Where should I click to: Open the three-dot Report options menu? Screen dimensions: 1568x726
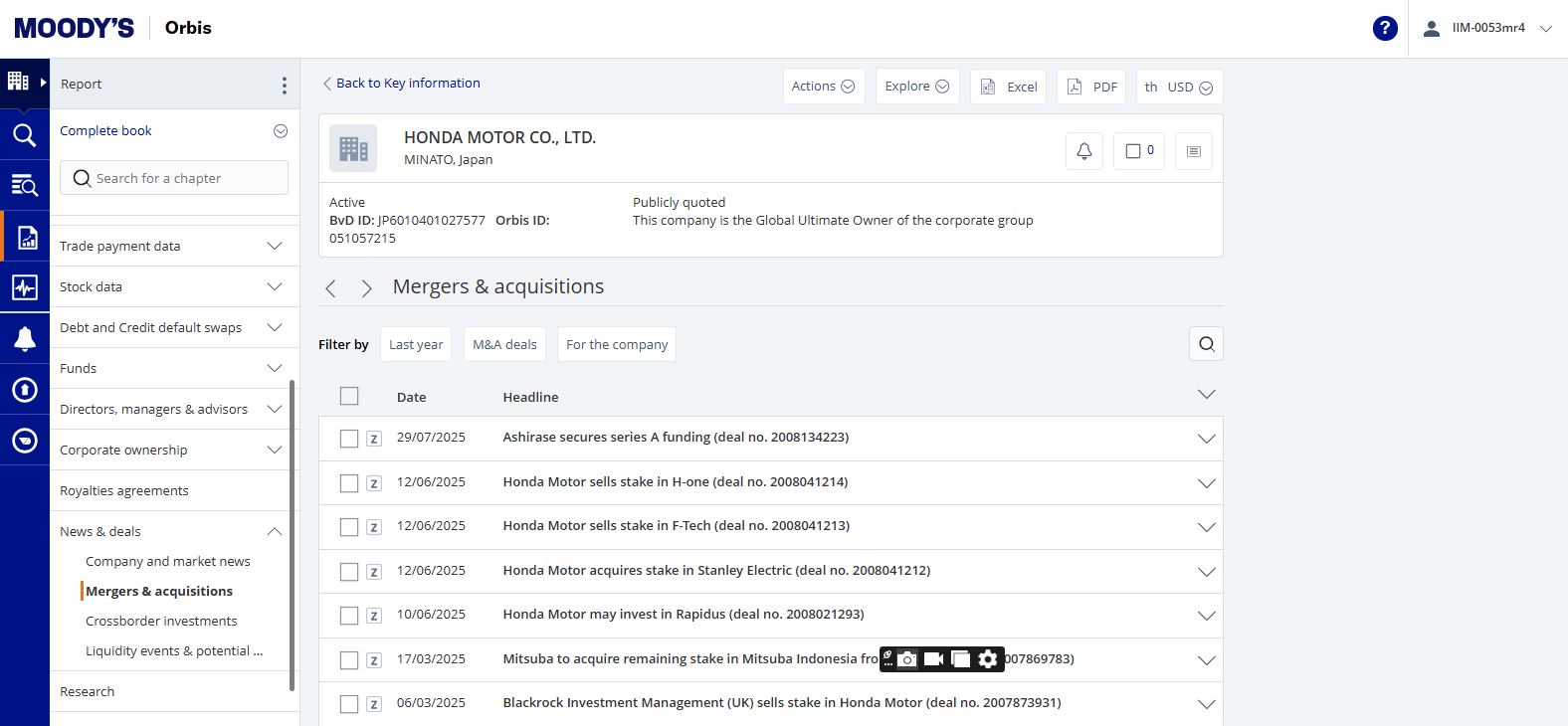[284, 85]
